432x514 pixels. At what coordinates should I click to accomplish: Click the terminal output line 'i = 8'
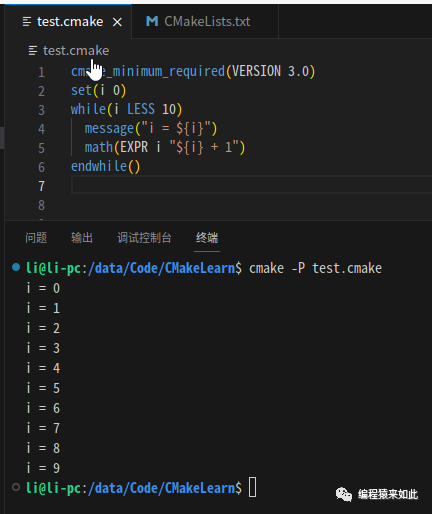tap(43, 448)
